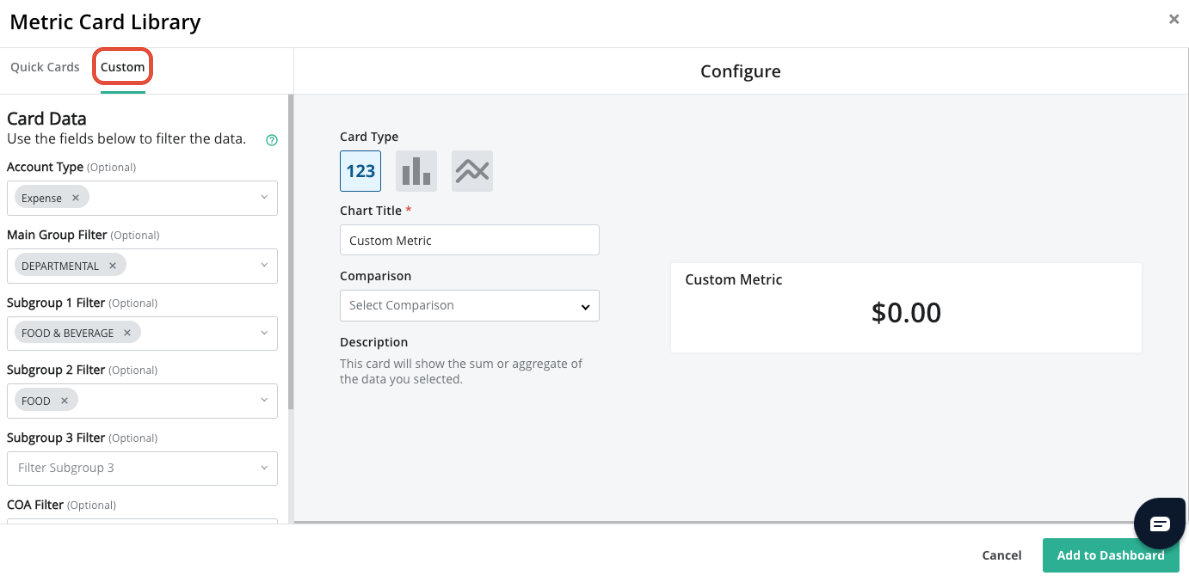Click the Cancel button
This screenshot has width=1189, height=582.
tap(1001, 555)
